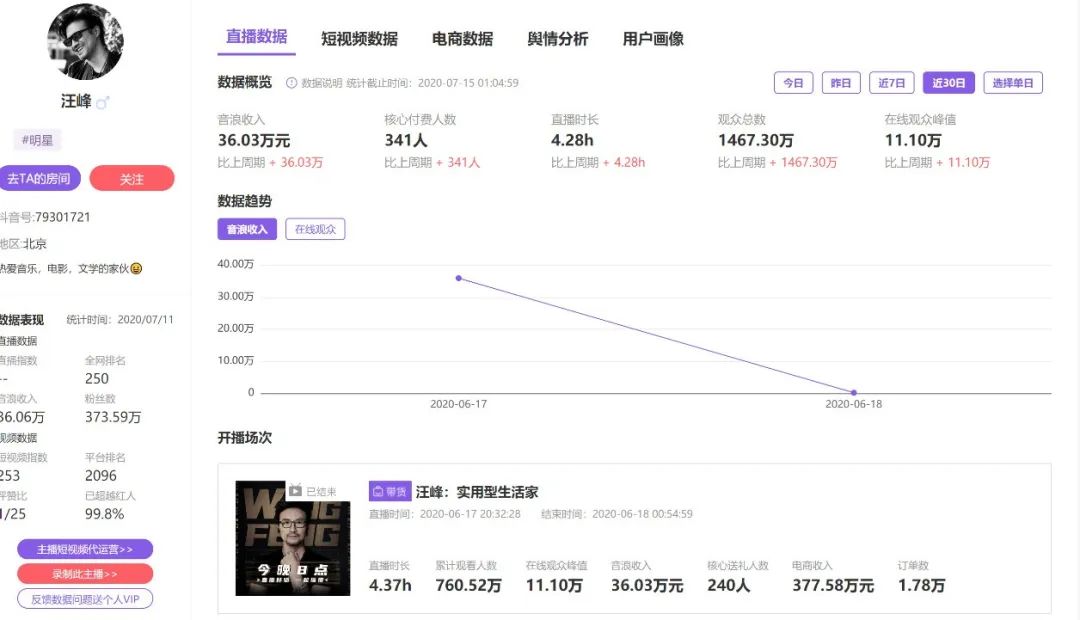Open the 选择单日 date picker

[x=1014, y=82]
